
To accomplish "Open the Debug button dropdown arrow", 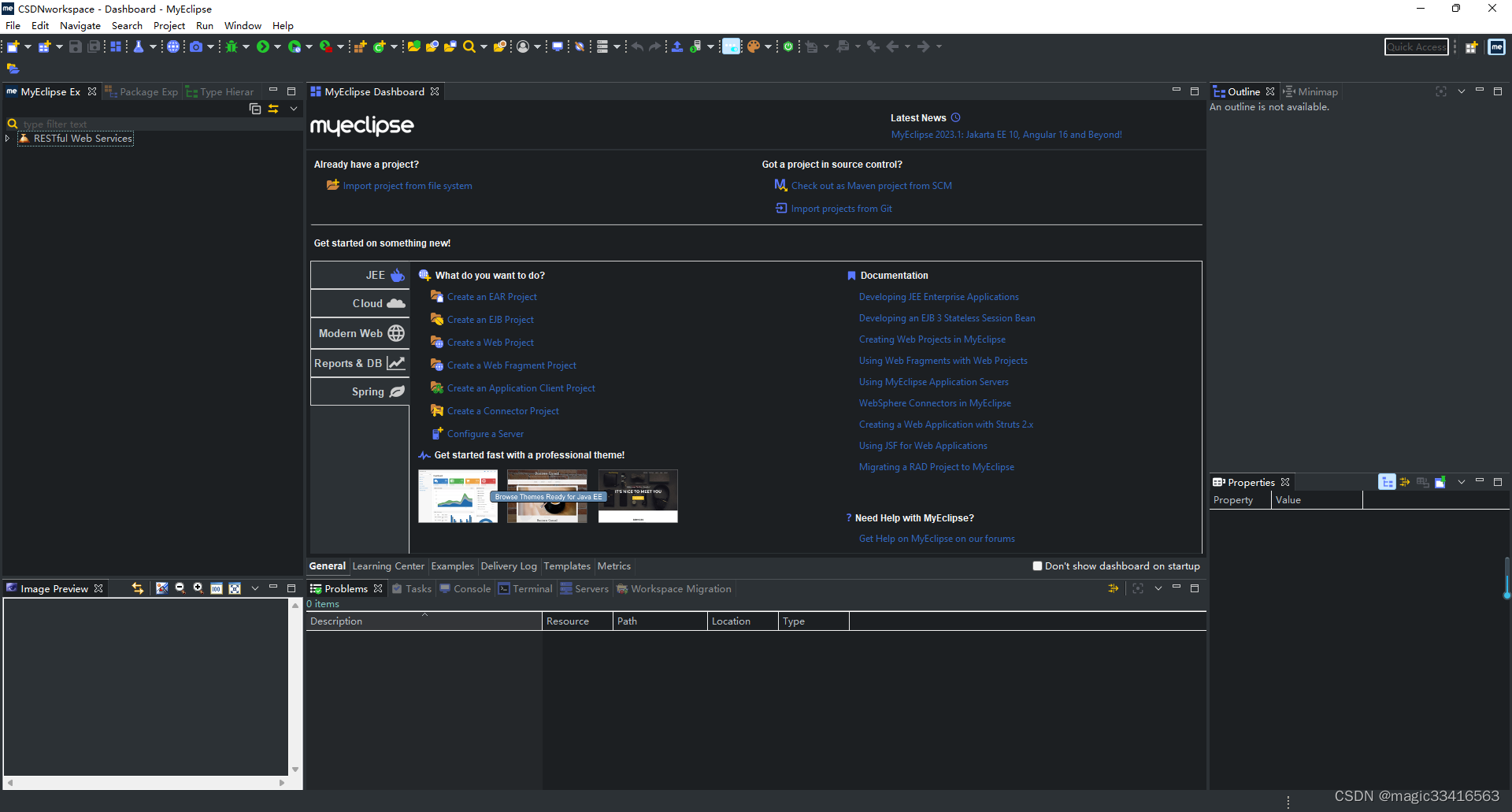I will (x=246, y=46).
